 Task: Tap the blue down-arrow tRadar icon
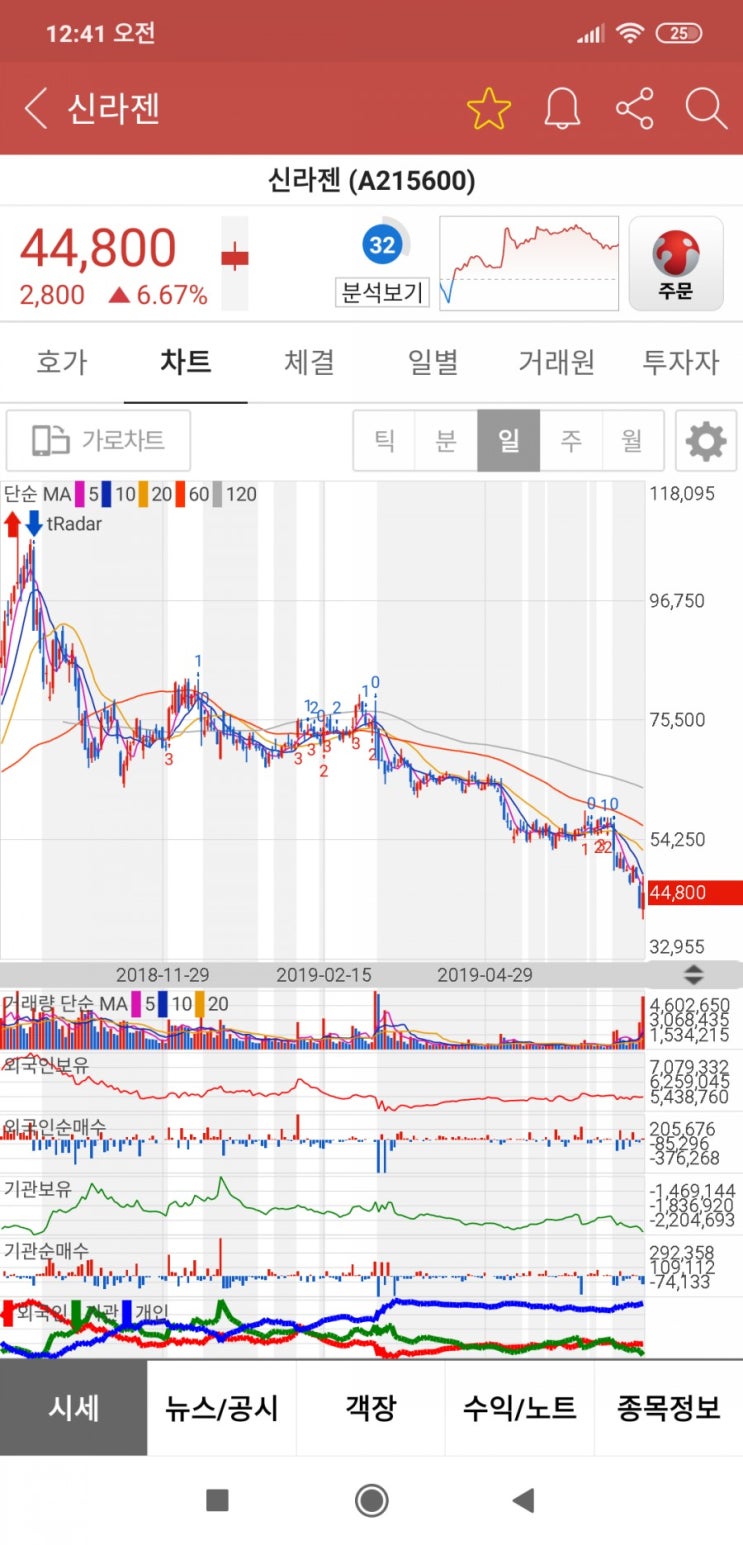34,523
